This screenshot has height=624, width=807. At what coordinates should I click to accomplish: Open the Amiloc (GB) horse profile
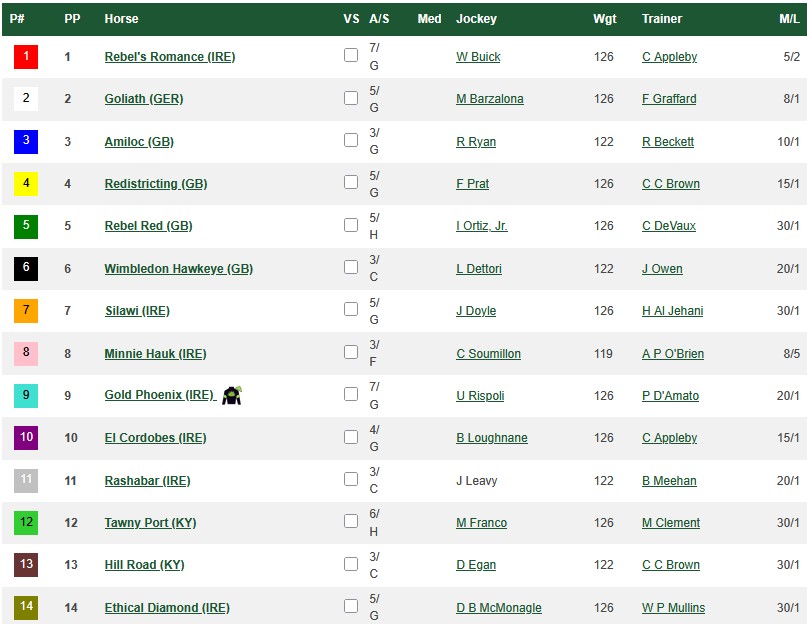139,142
